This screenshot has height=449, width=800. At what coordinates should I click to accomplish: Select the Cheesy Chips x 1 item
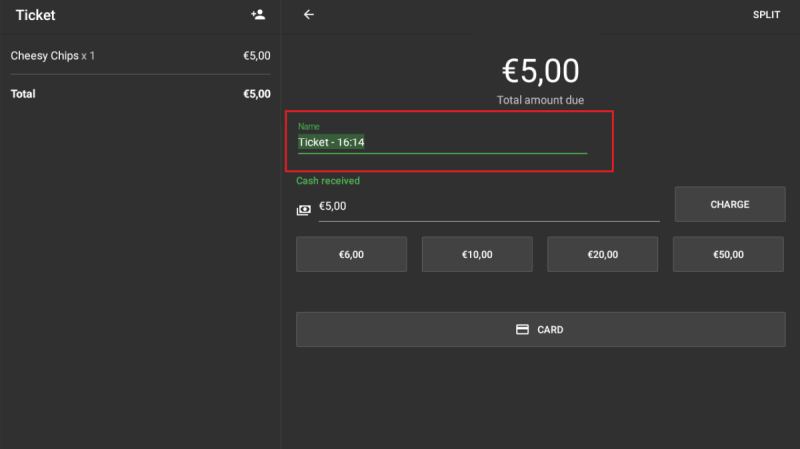coord(53,56)
